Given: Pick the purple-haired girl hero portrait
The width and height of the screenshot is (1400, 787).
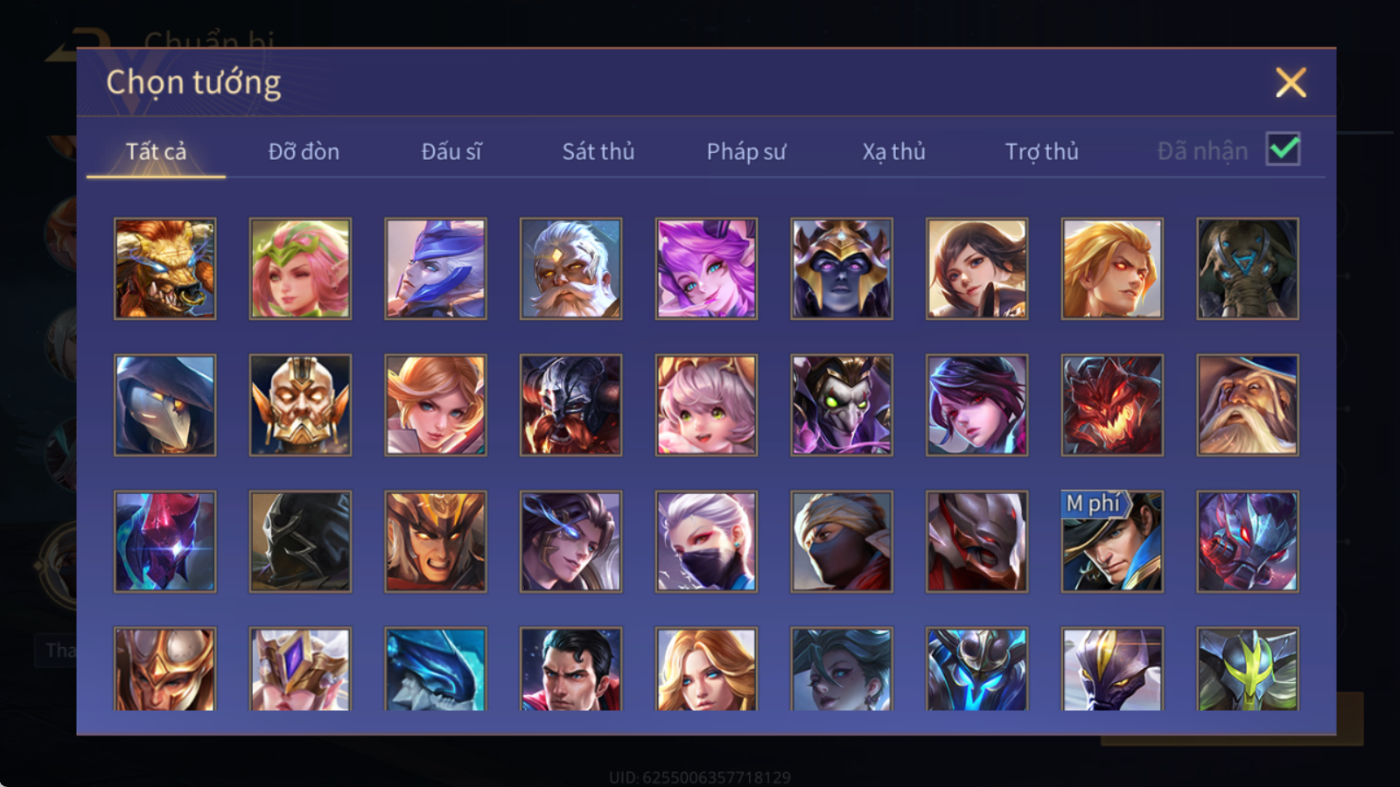Looking at the screenshot, I should pos(706,269).
